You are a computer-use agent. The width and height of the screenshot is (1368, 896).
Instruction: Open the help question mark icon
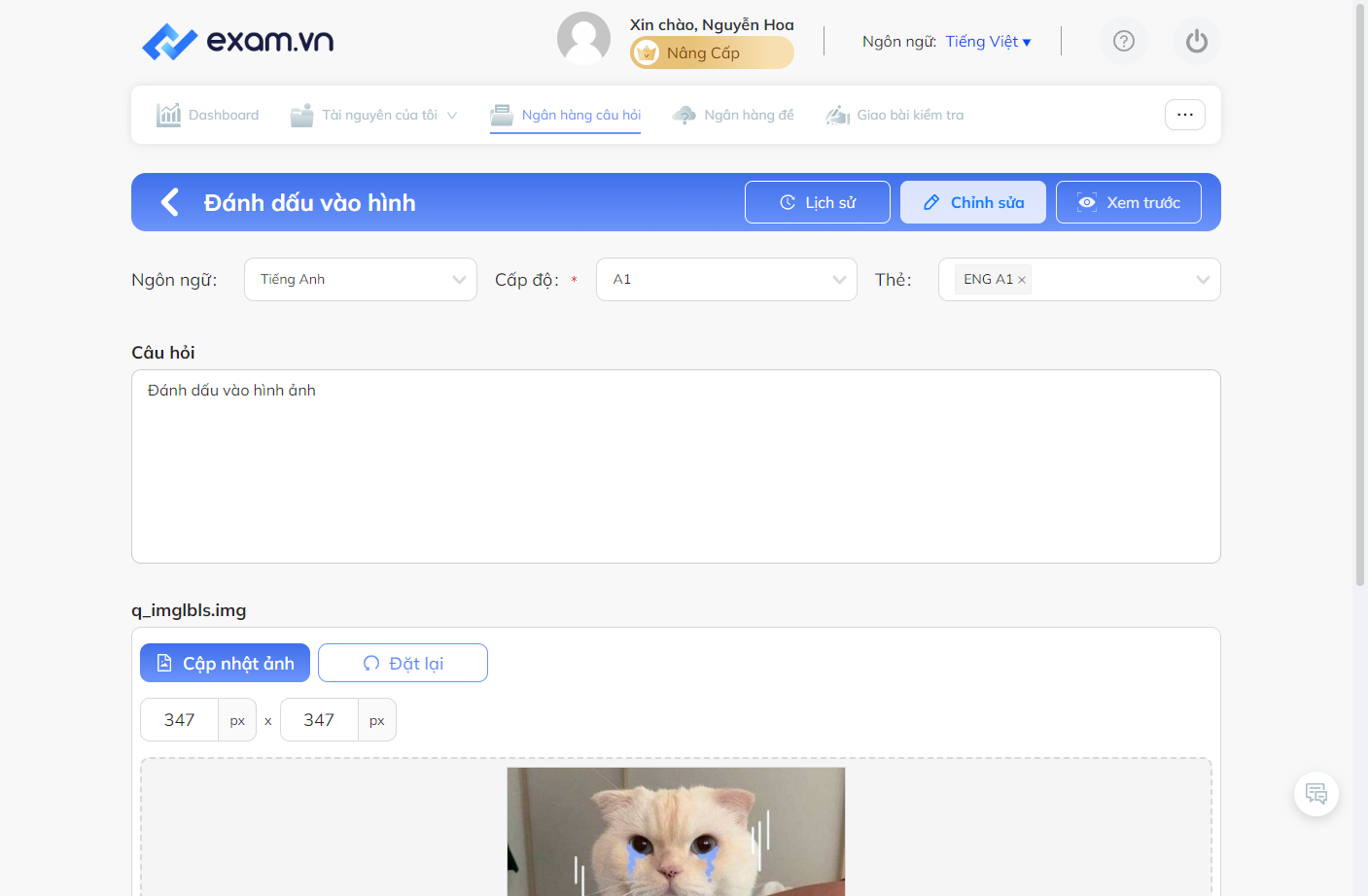[x=1124, y=41]
